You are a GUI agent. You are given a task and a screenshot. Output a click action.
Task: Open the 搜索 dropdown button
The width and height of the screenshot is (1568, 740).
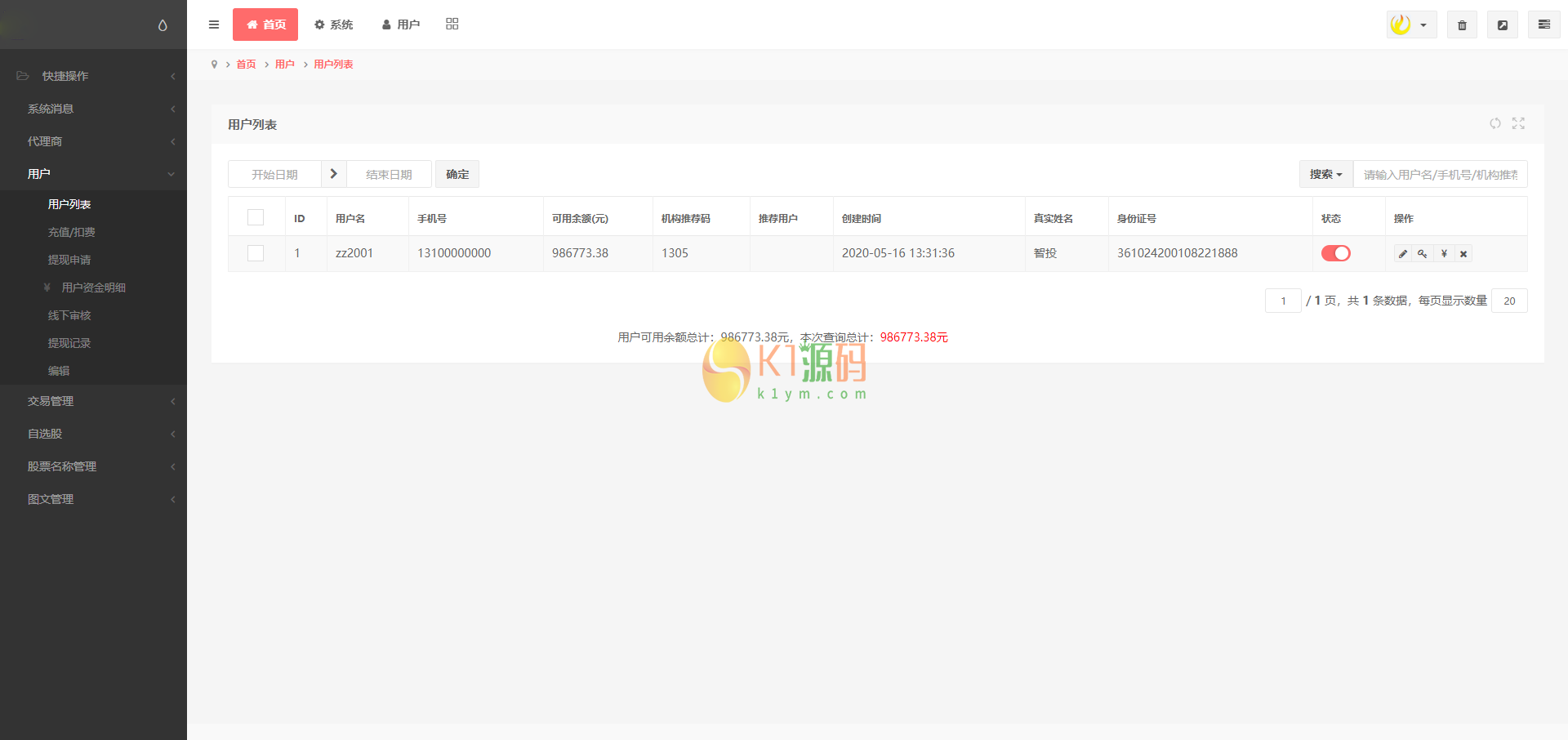tap(1326, 174)
